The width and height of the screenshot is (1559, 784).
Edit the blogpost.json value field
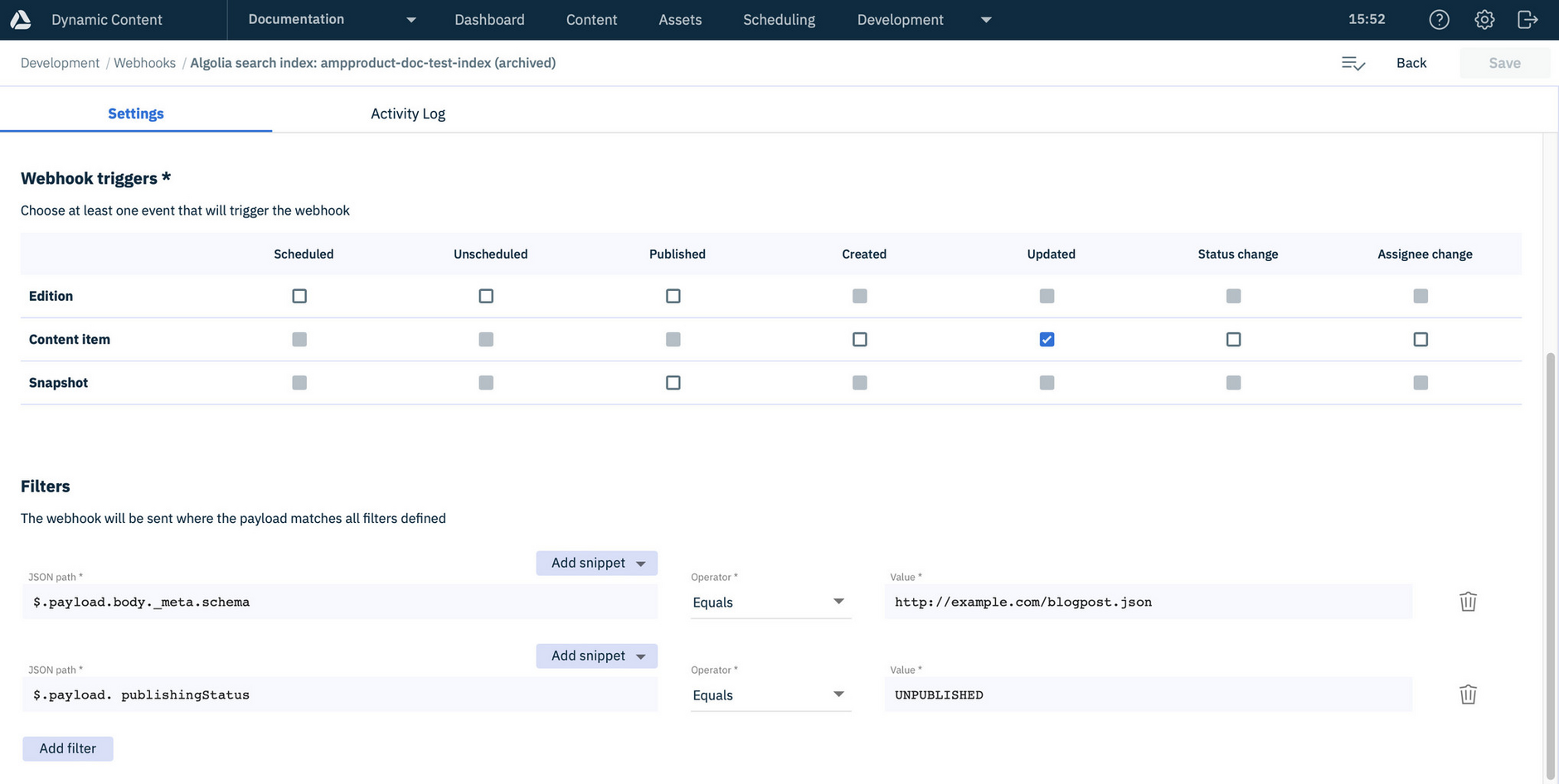pos(1148,602)
